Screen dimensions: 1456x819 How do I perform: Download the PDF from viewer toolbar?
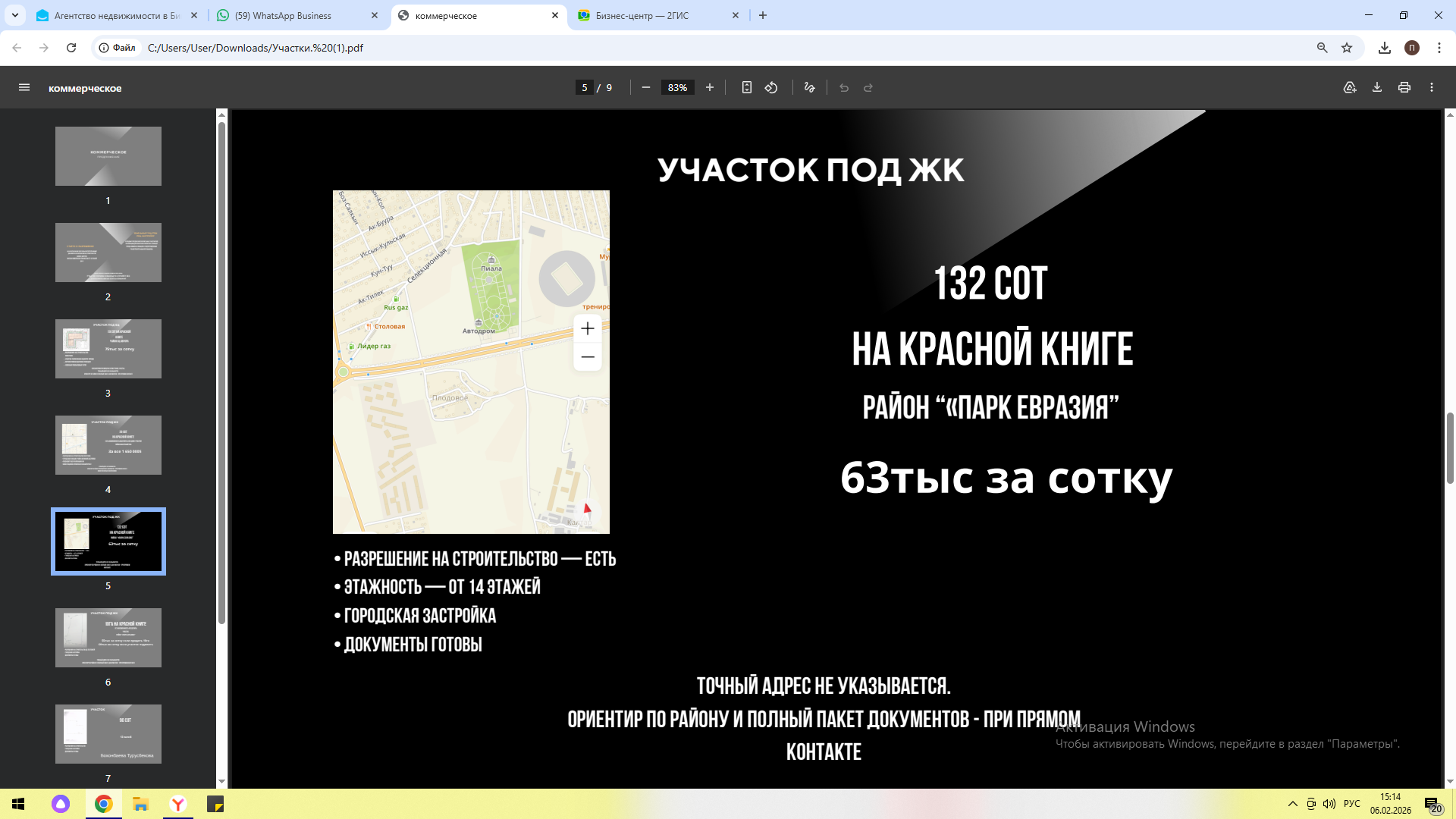point(1377,88)
